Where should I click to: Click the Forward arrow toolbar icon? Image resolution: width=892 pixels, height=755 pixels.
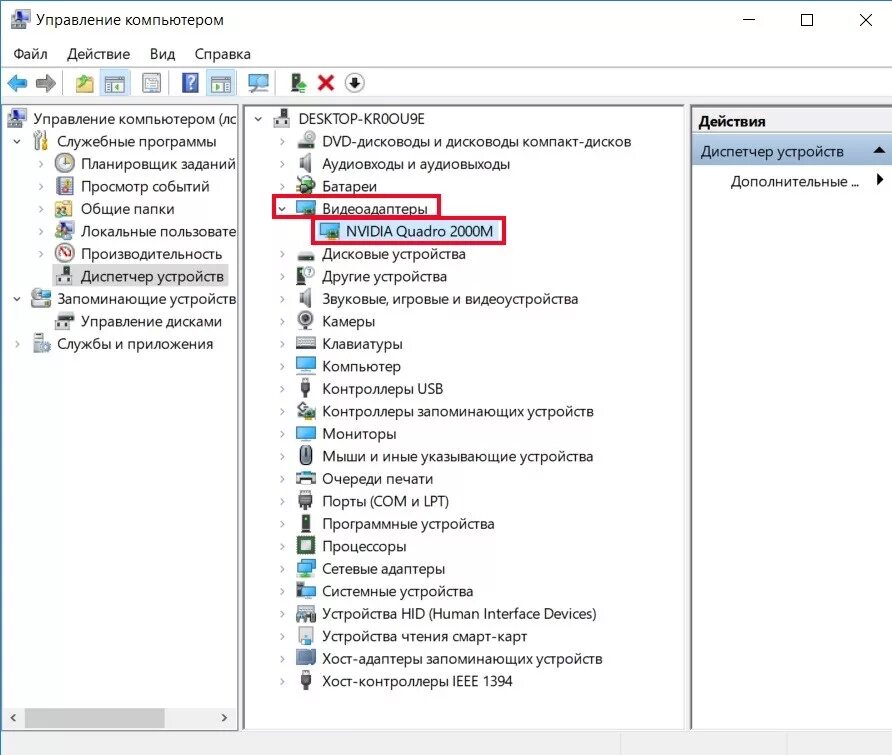[46, 83]
